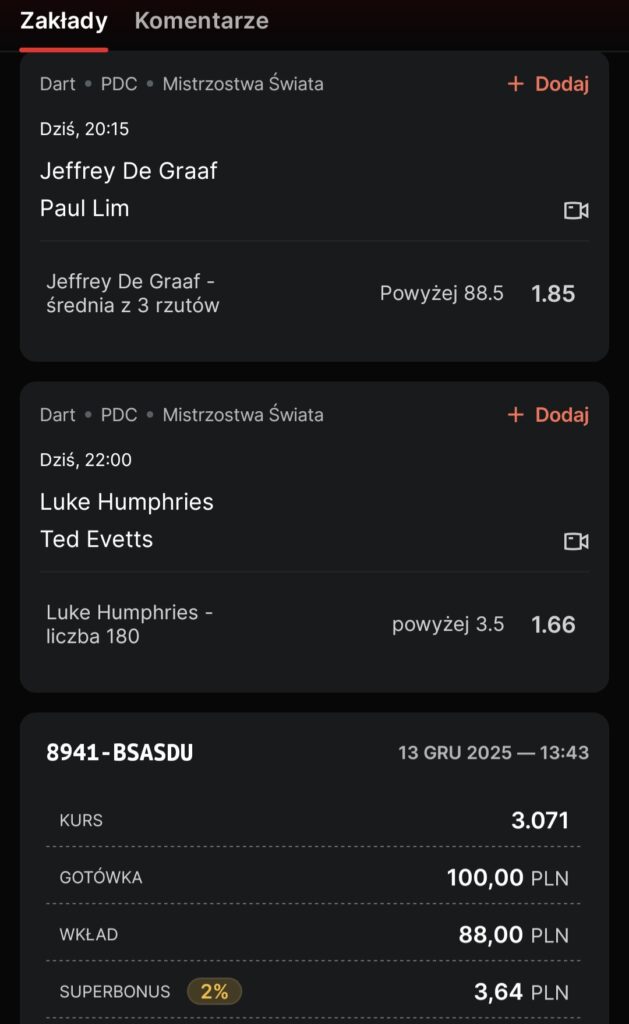Click Dodaj for Humphries vs Evetts match
The height and width of the screenshot is (1024, 629).
point(561,415)
